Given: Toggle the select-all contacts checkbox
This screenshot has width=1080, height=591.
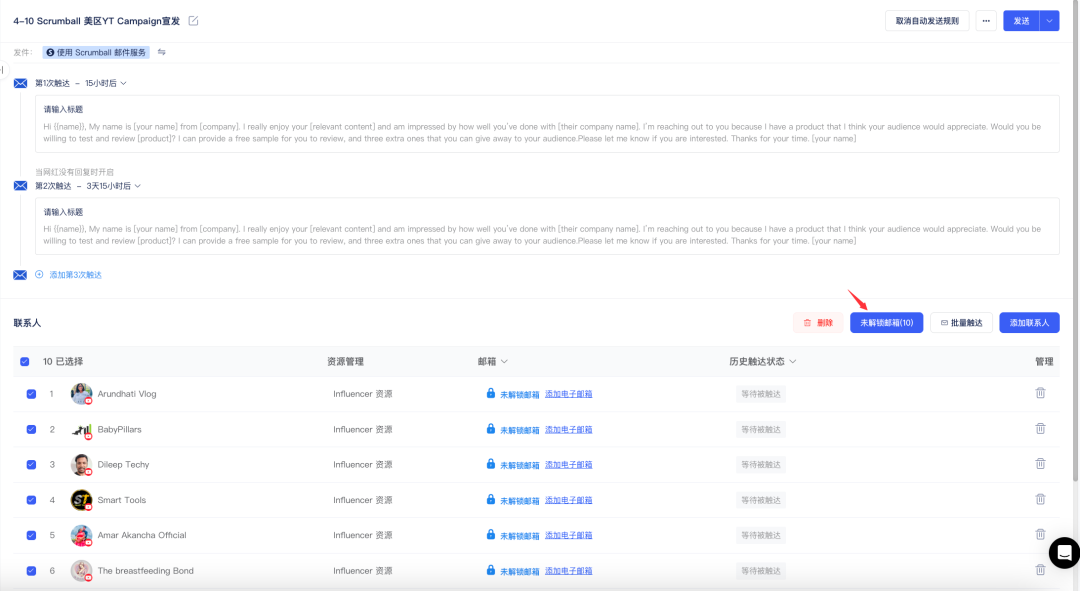Looking at the screenshot, I should coord(25,362).
